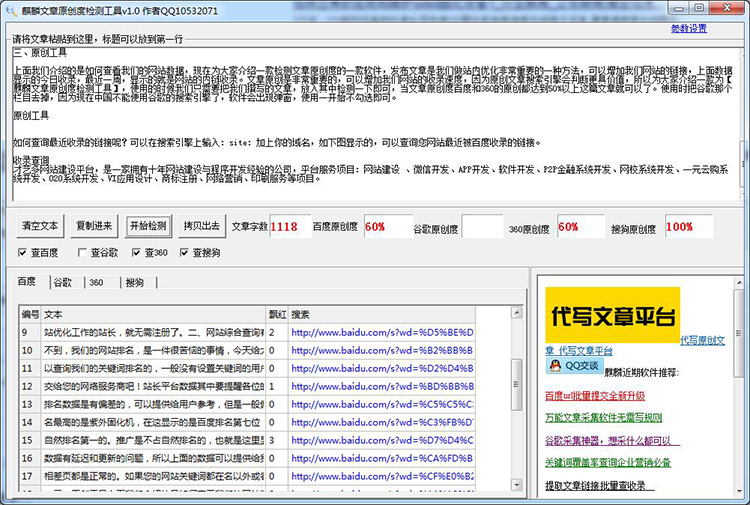This screenshot has height=505, width=750.
Task: Click the 飘红 column header
Action: (x=277, y=315)
